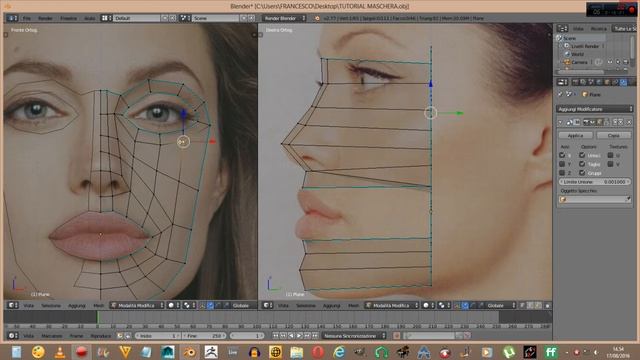Remove the modifier with X icon

click(x=629, y=122)
